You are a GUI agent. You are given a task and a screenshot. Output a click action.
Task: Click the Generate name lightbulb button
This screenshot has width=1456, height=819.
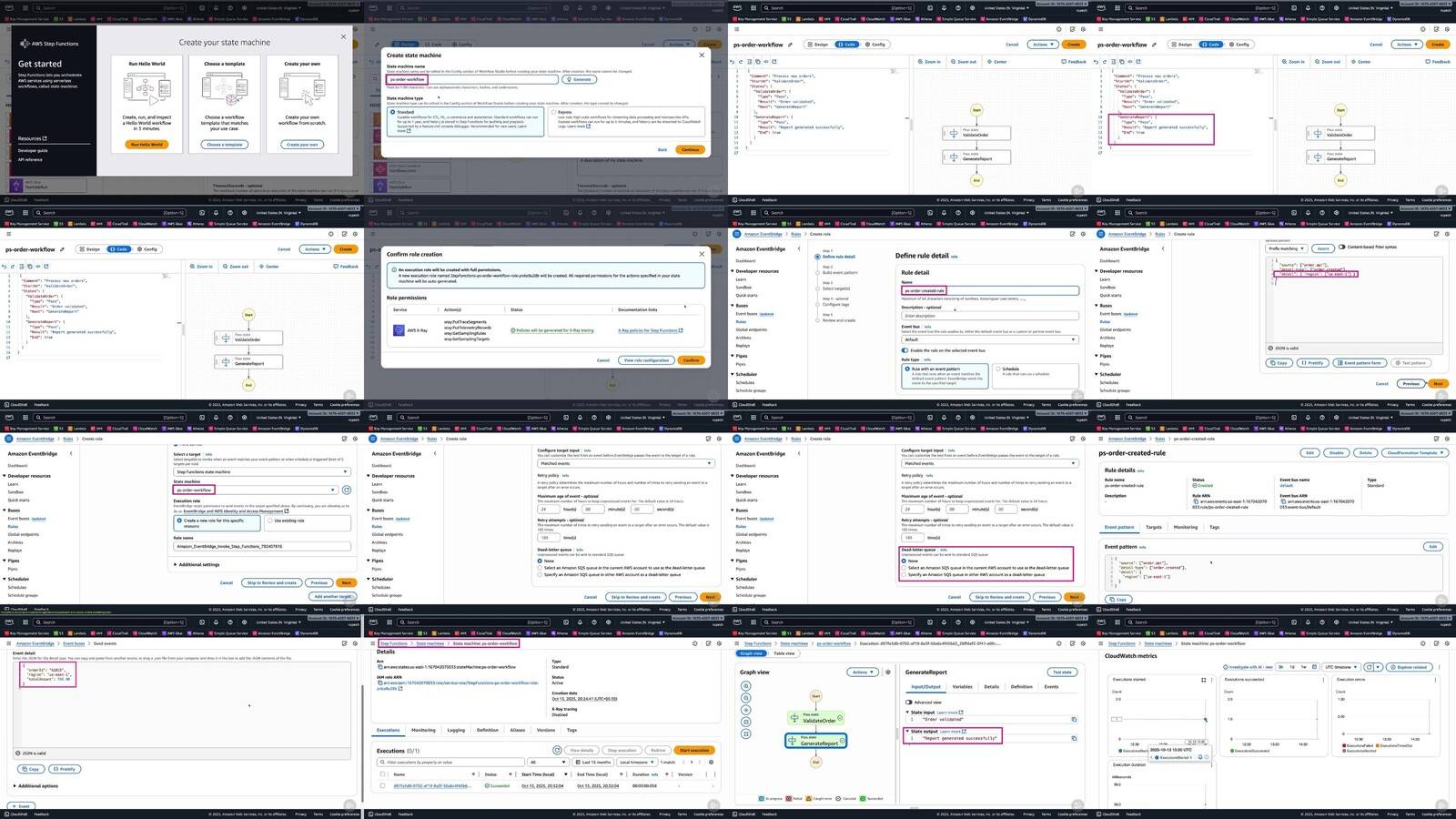tap(579, 79)
